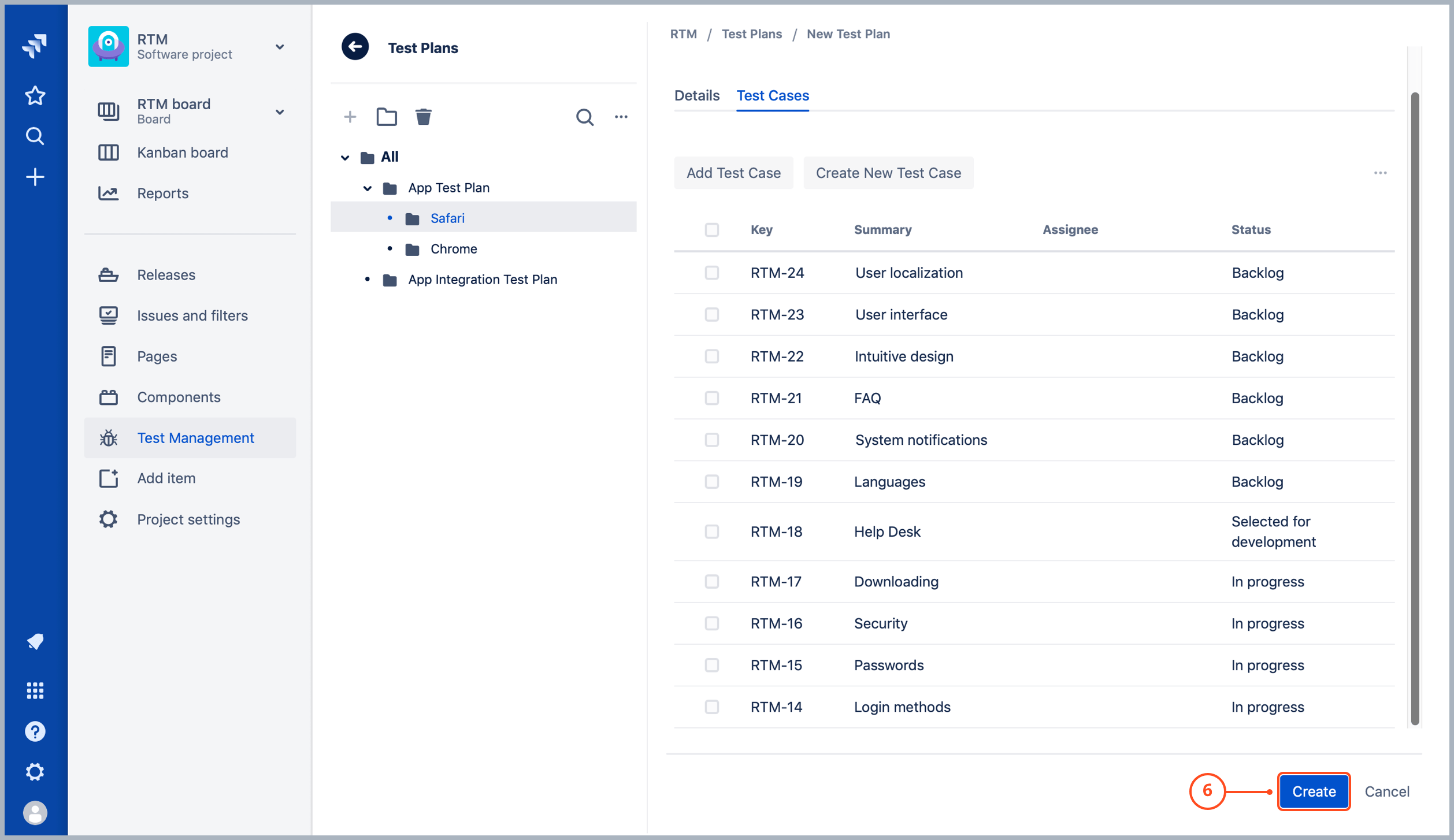Click the trash delete icon in Test Plans toolbar
The width and height of the screenshot is (1454, 840).
point(423,117)
